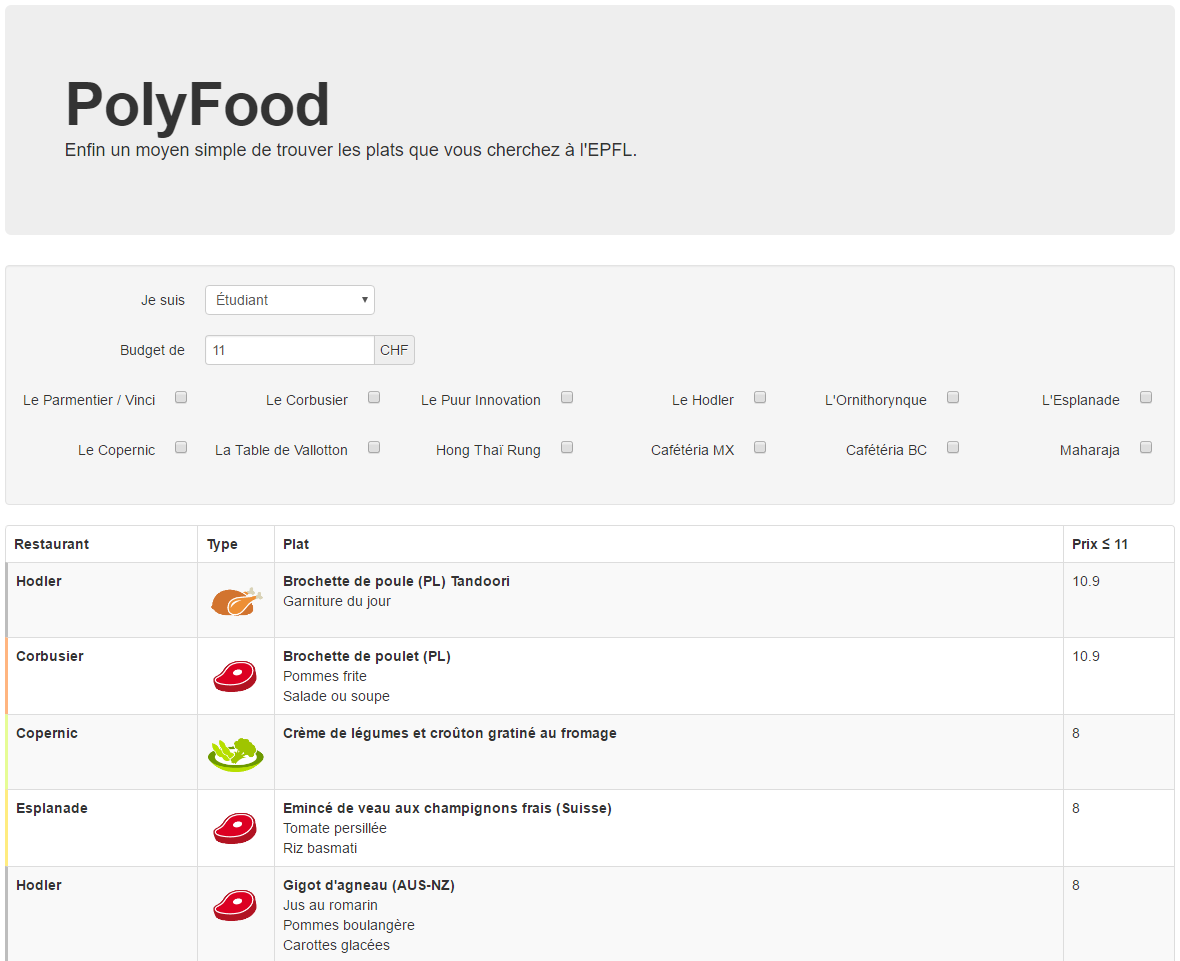Select Crème de légumes et croûton gratiné dish

[x=449, y=733]
